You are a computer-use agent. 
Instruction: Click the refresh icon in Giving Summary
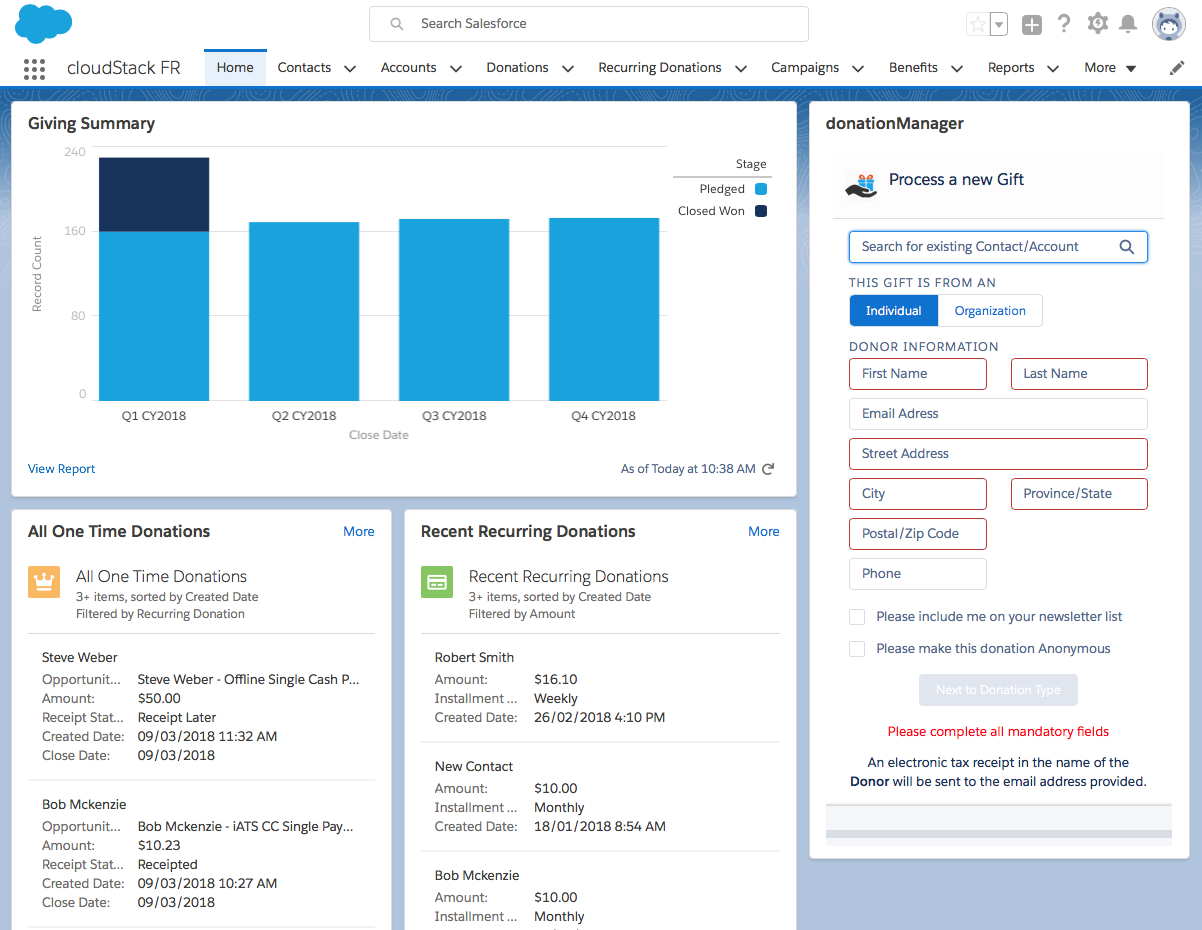[768, 468]
